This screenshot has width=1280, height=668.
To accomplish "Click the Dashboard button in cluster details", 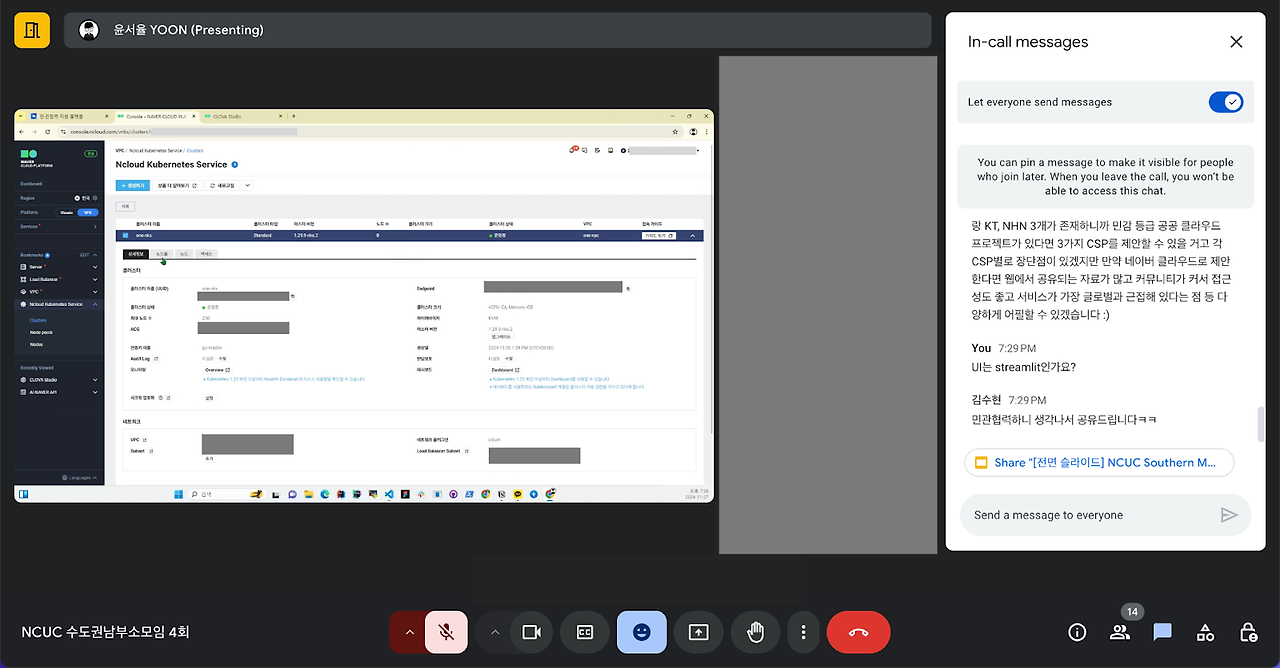I will [x=505, y=370].
